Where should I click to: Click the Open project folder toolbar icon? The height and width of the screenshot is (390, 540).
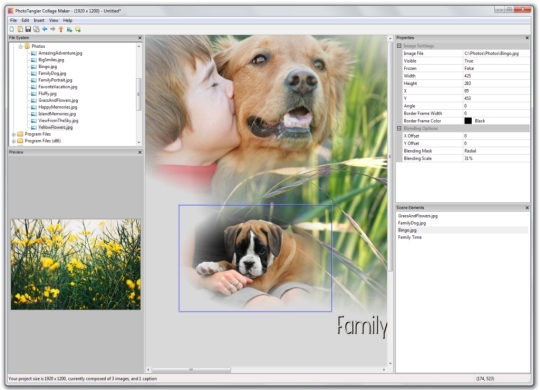[20, 29]
